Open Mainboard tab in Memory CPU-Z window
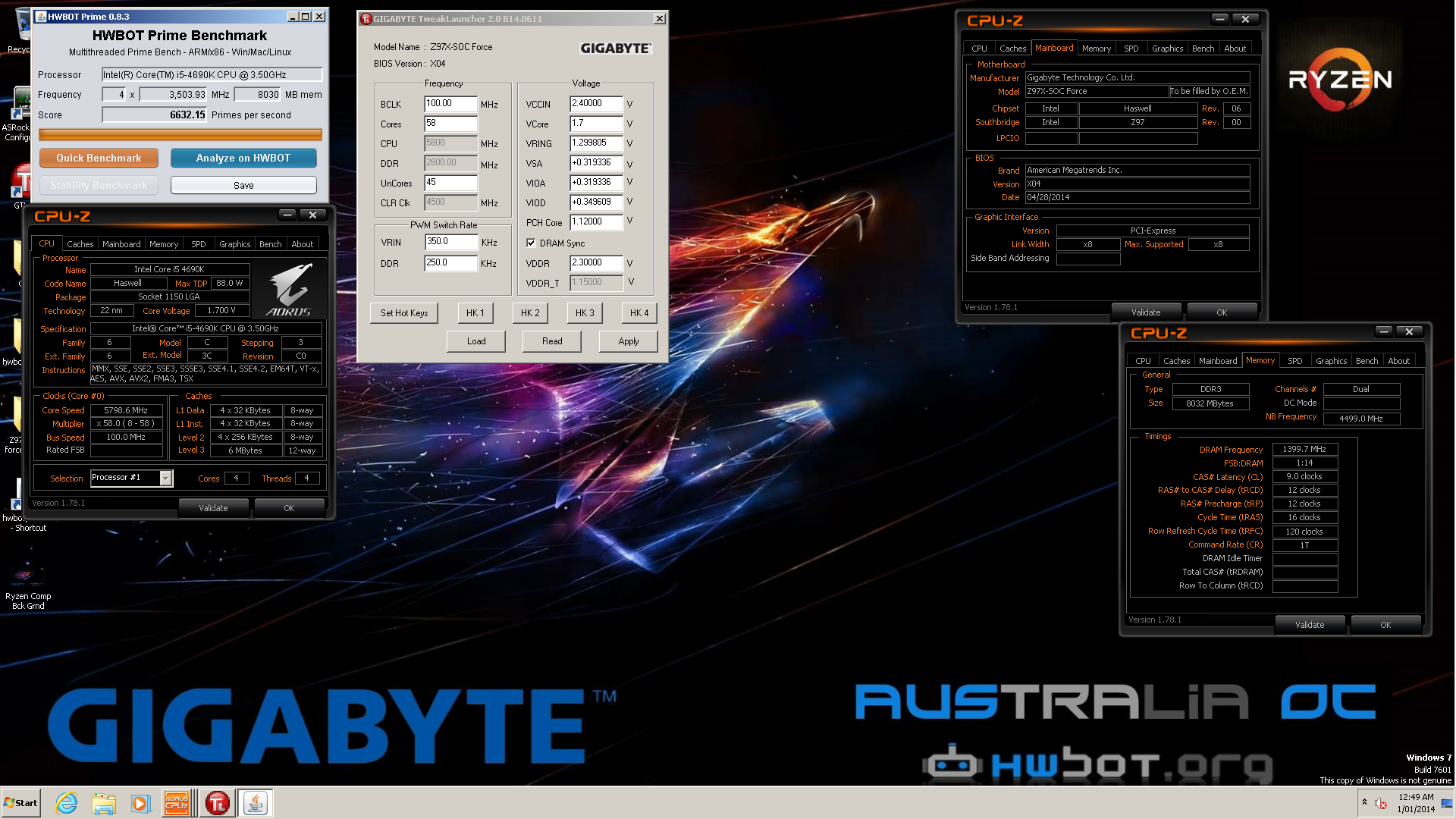The width and height of the screenshot is (1456, 819). [x=1218, y=361]
